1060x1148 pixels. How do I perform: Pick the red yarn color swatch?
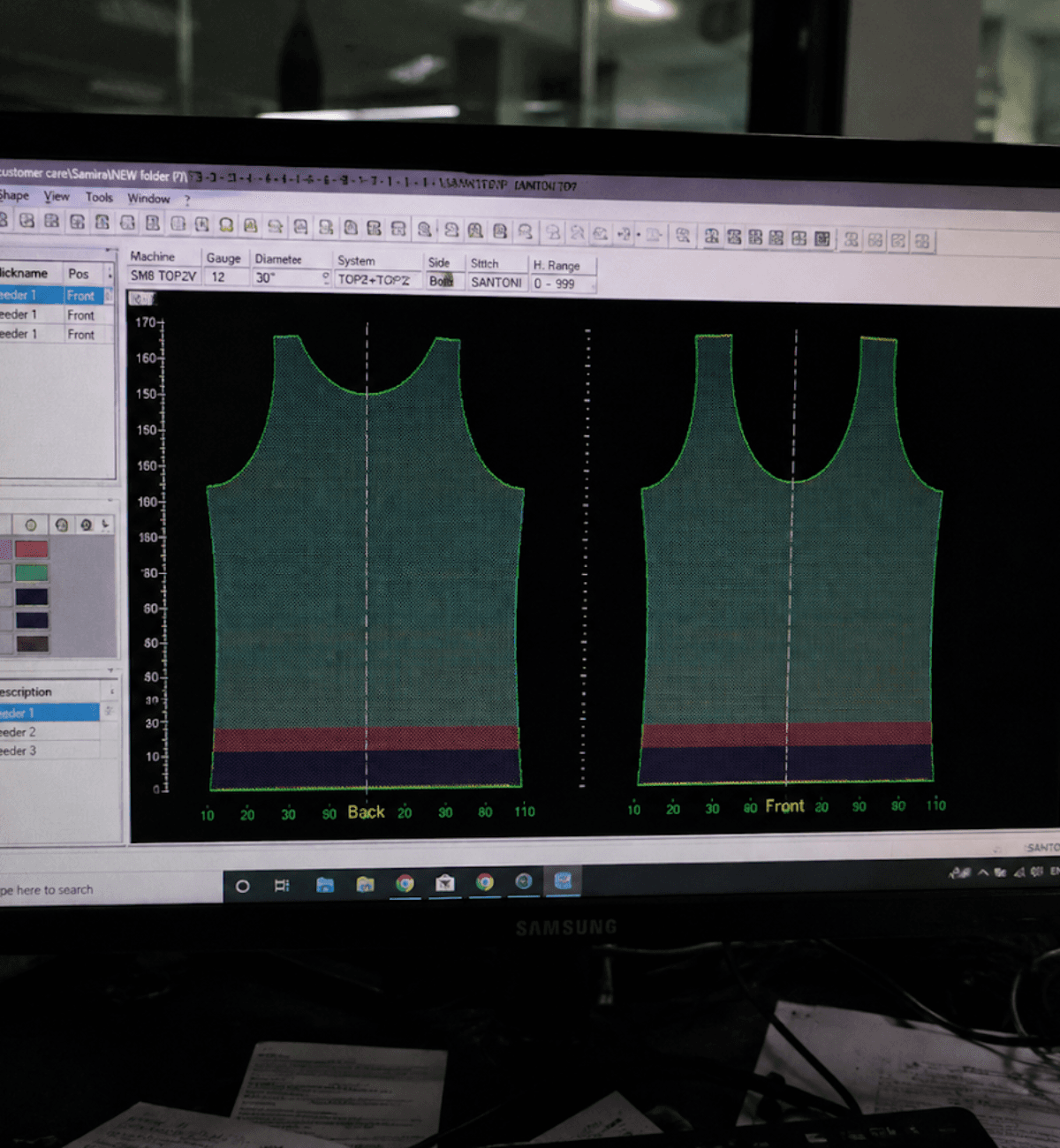[31, 549]
